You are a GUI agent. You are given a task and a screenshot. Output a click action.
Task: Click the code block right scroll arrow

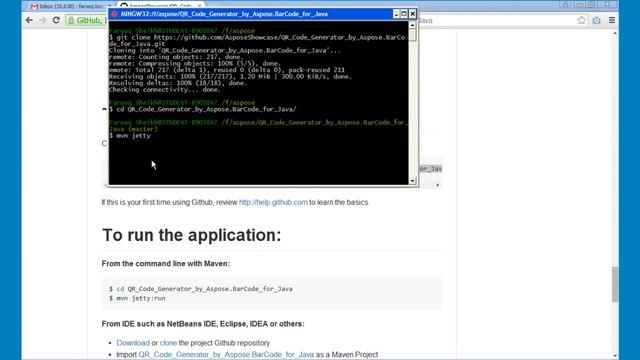[x=438, y=185]
